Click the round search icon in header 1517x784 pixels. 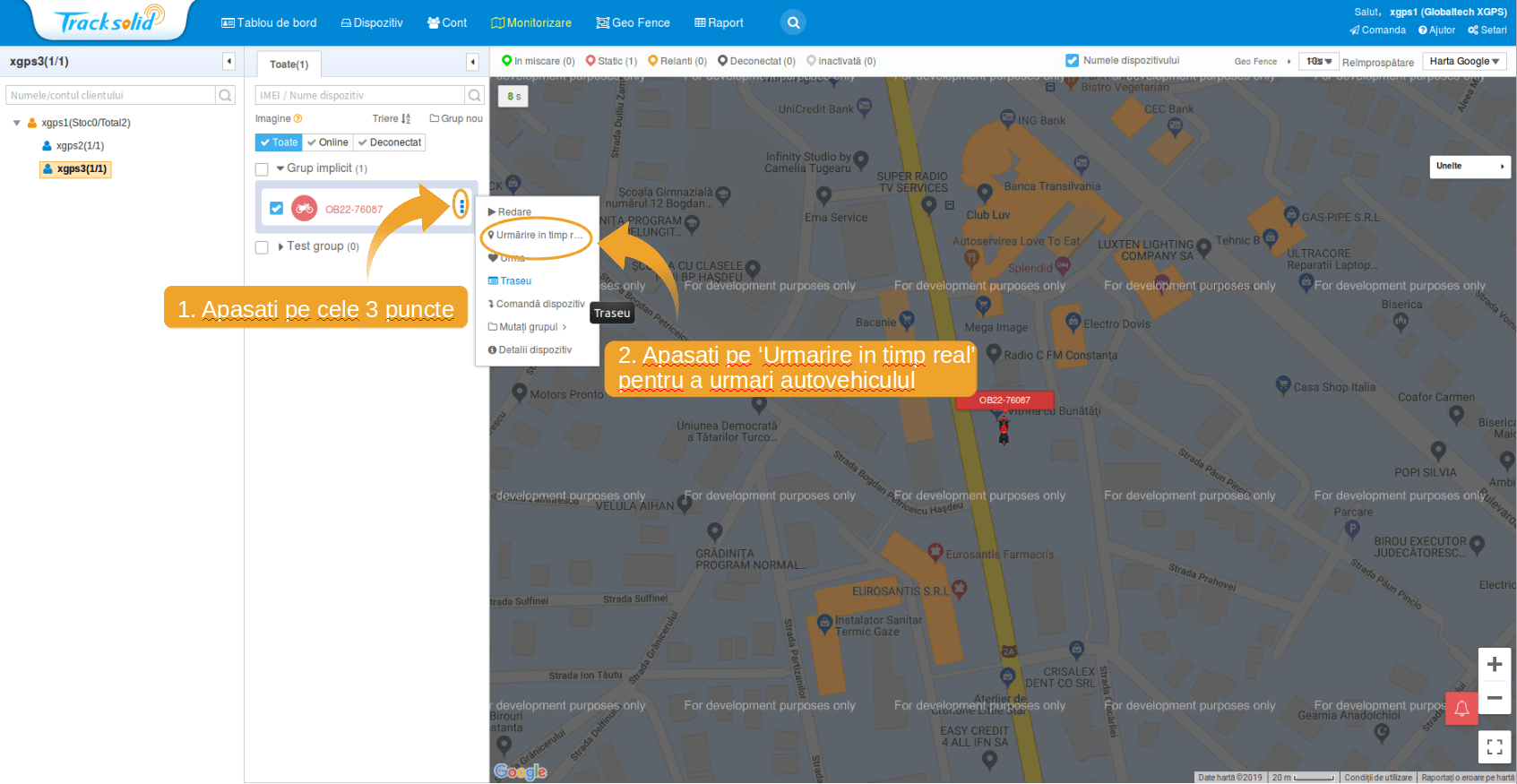pos(793,22)
